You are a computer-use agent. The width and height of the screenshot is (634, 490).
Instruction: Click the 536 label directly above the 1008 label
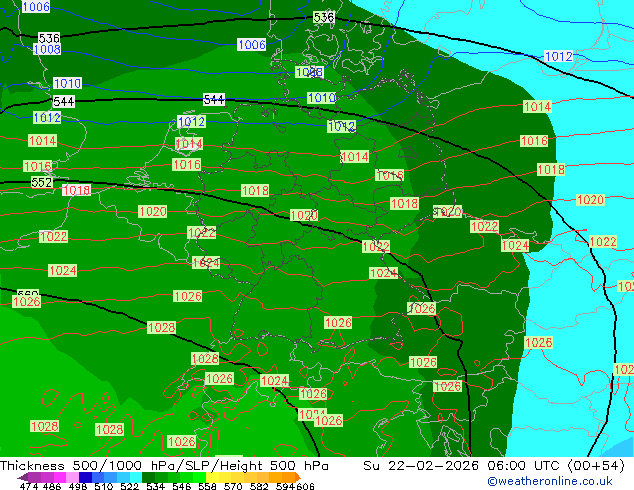click(x=49, y=38)
